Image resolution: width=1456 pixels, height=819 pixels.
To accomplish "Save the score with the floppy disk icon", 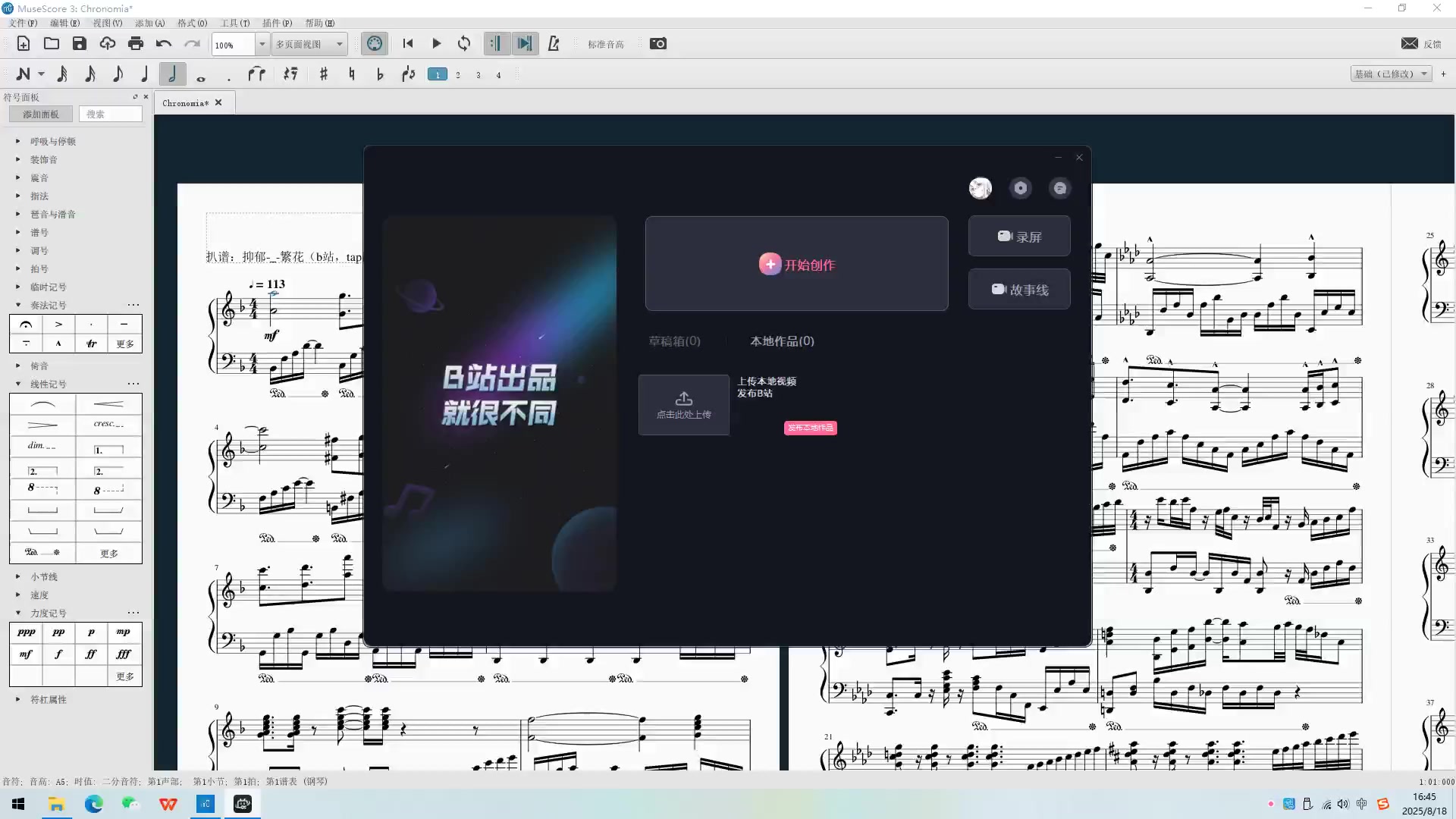I will click(80, 44).
